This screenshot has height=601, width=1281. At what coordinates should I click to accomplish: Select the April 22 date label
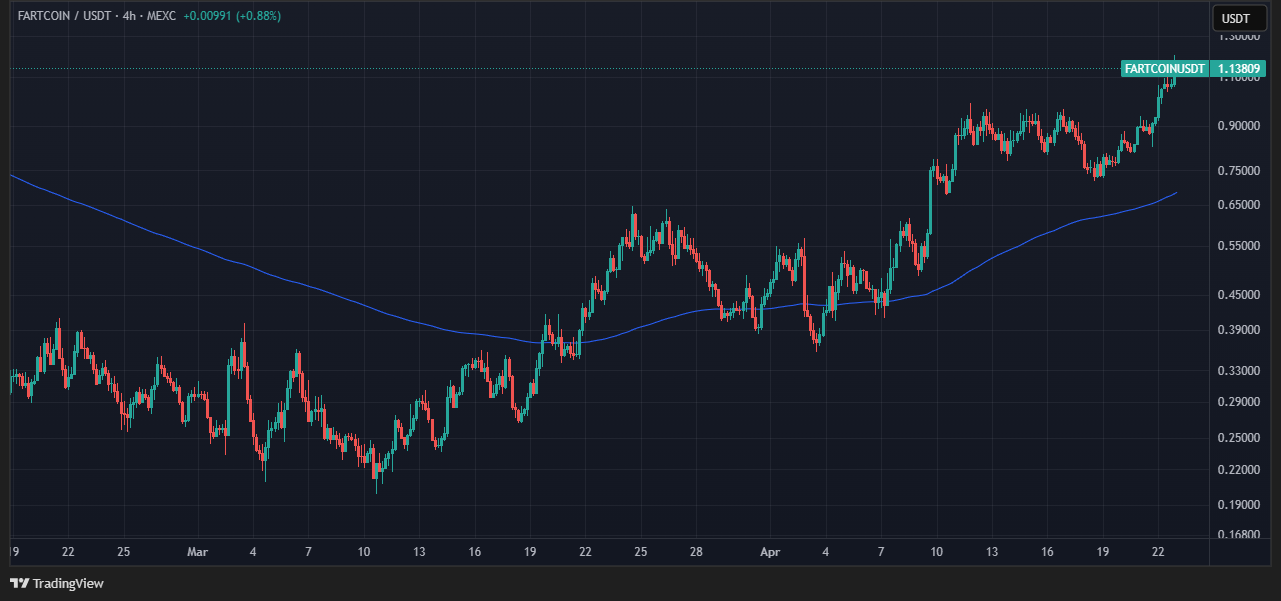[1158, 552]
